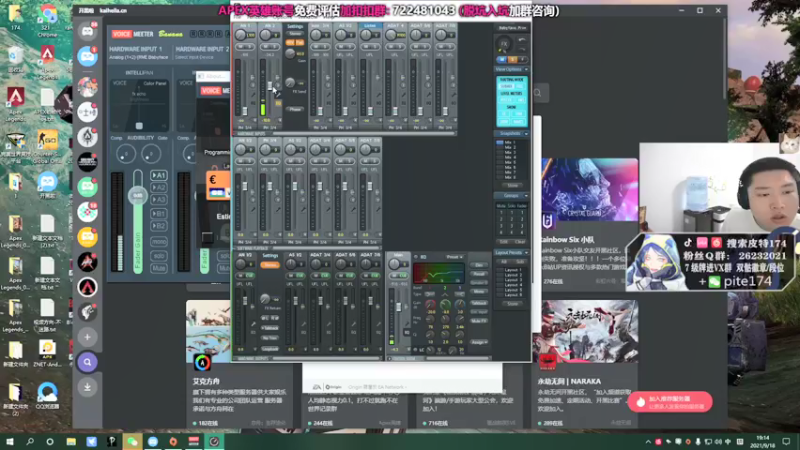Screen dimensions: 800x450
Task: Click red band 1 EQ gain knob
Action: [x=431, y=304]
